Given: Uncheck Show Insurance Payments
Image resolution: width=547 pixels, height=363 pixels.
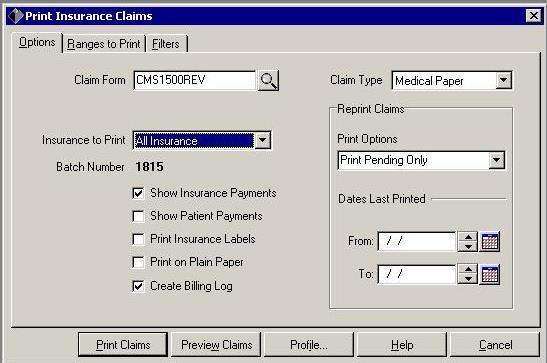Looking at the screenshot, I should pyautogui.click(x=138, y=193).
